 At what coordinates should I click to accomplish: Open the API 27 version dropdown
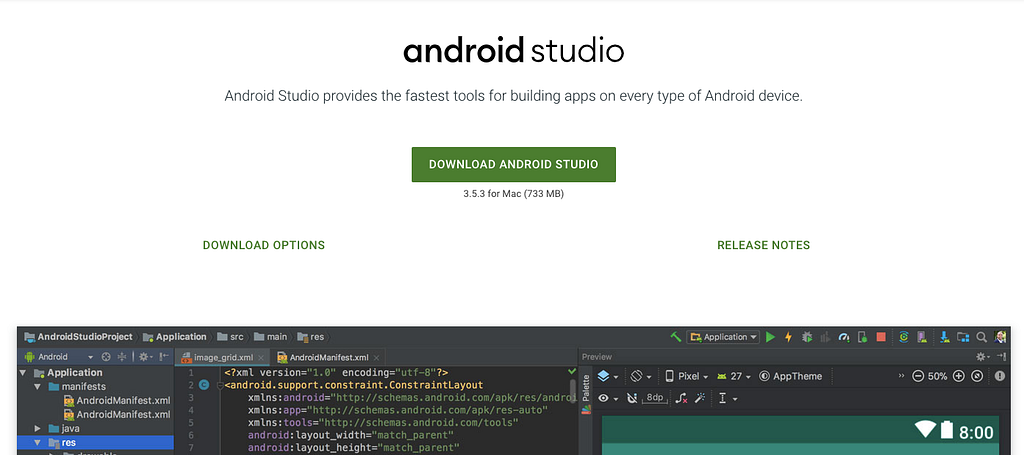pyautogui.click(x=733, y=376)
